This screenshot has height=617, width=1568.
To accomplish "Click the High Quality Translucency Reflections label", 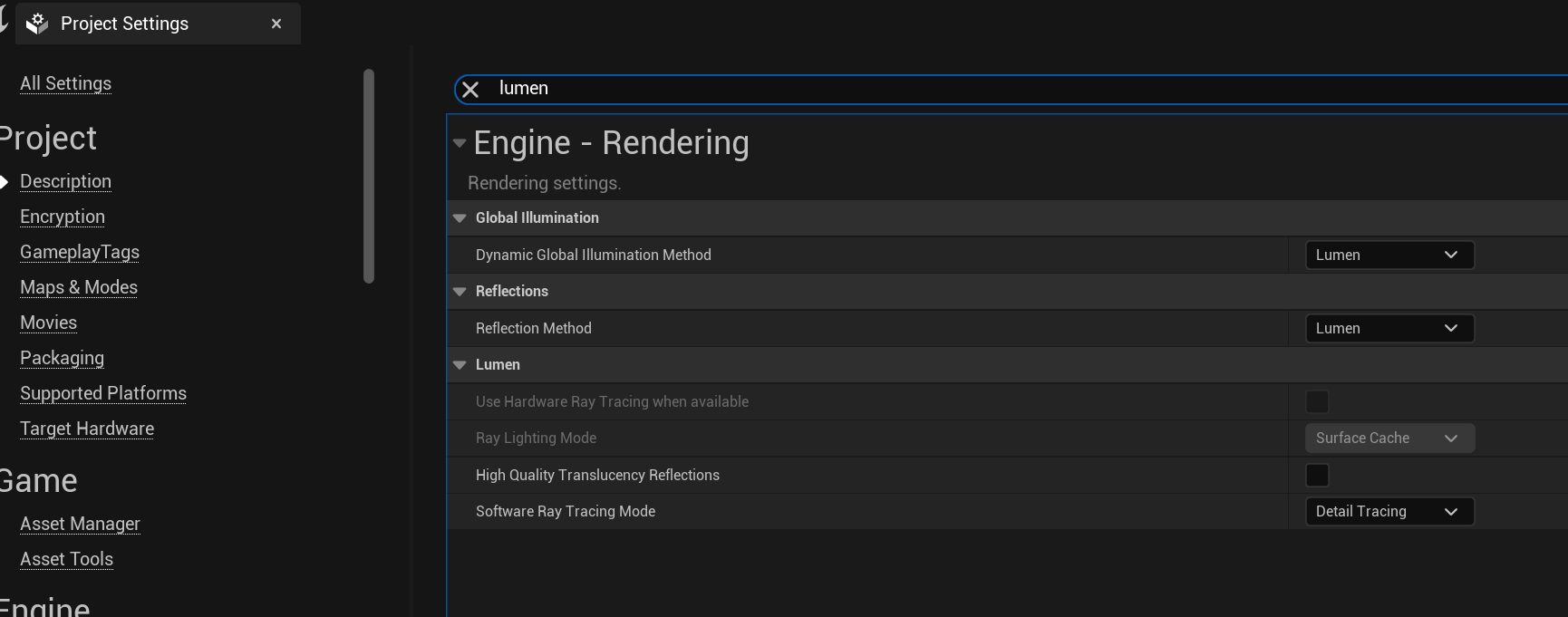I will (x=597, y=476).
